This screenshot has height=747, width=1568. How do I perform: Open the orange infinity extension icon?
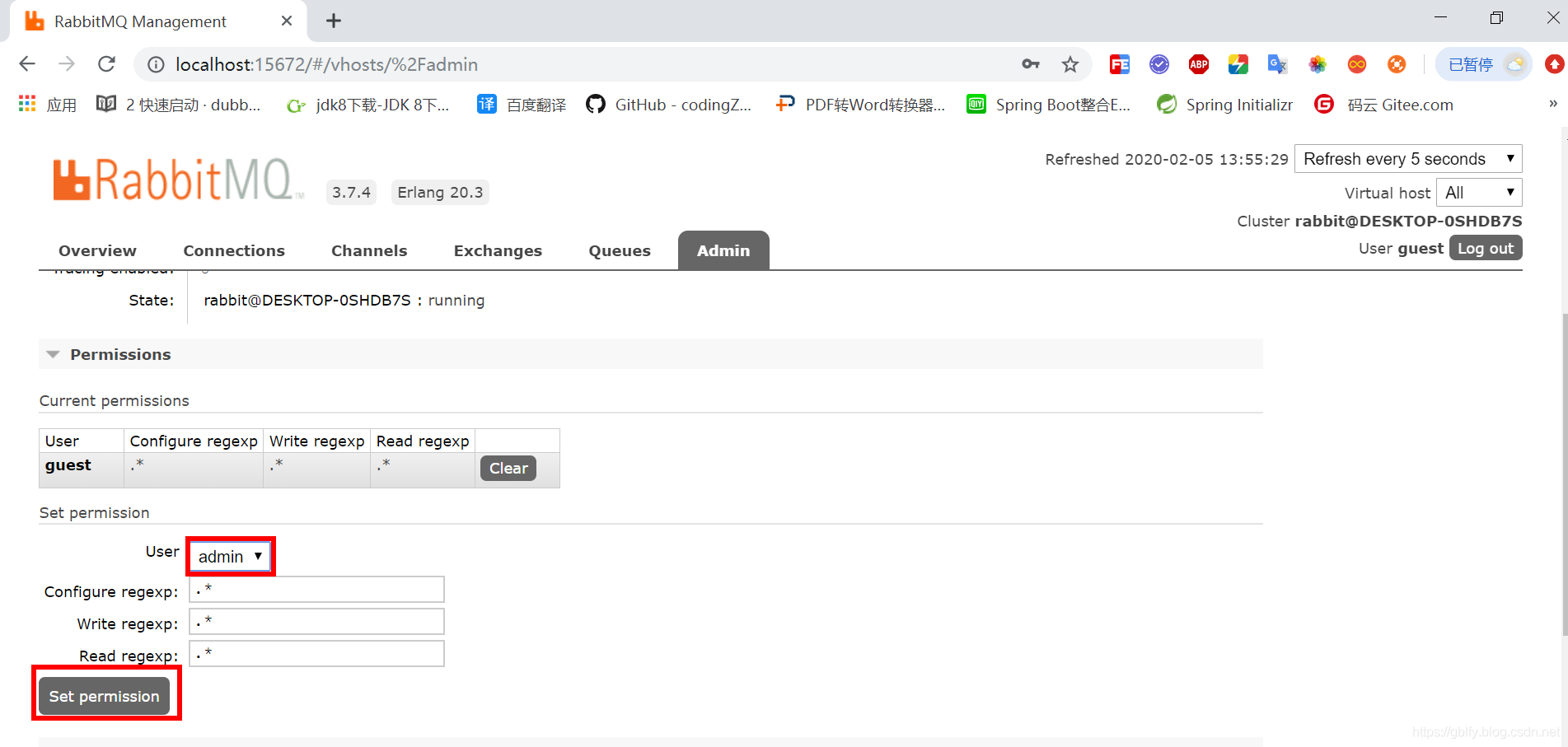point(1357,64)
